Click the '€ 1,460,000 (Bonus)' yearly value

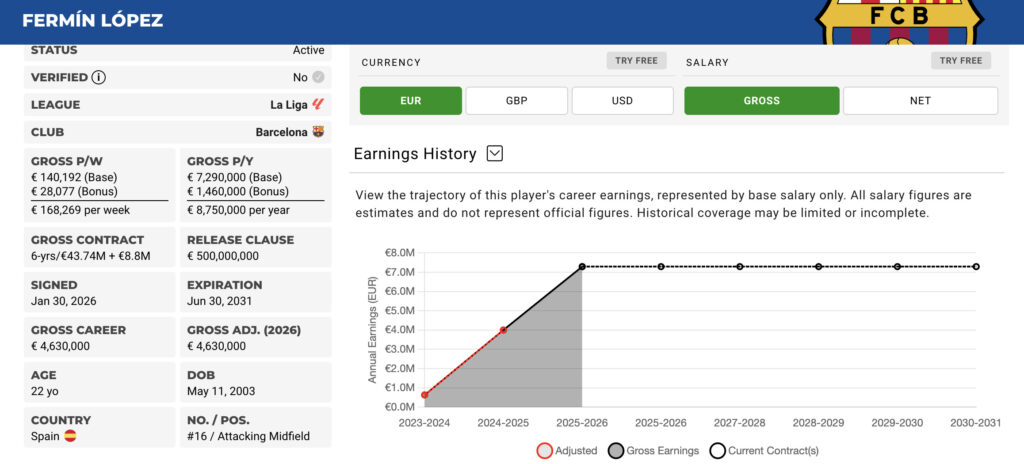coord(238,192)
